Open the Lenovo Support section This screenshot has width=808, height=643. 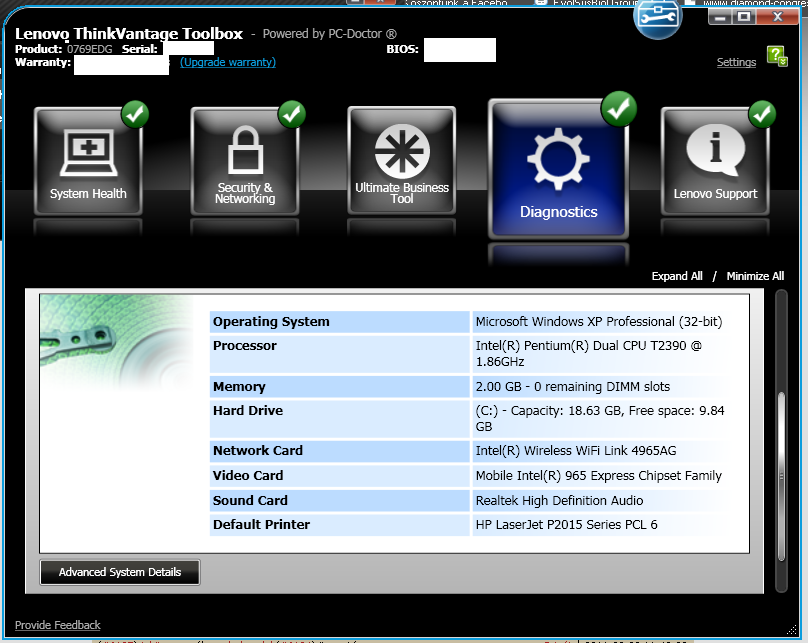pos(715,161)
